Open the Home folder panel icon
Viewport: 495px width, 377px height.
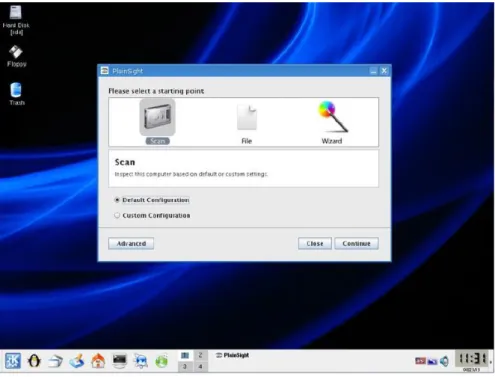[98, 361]
